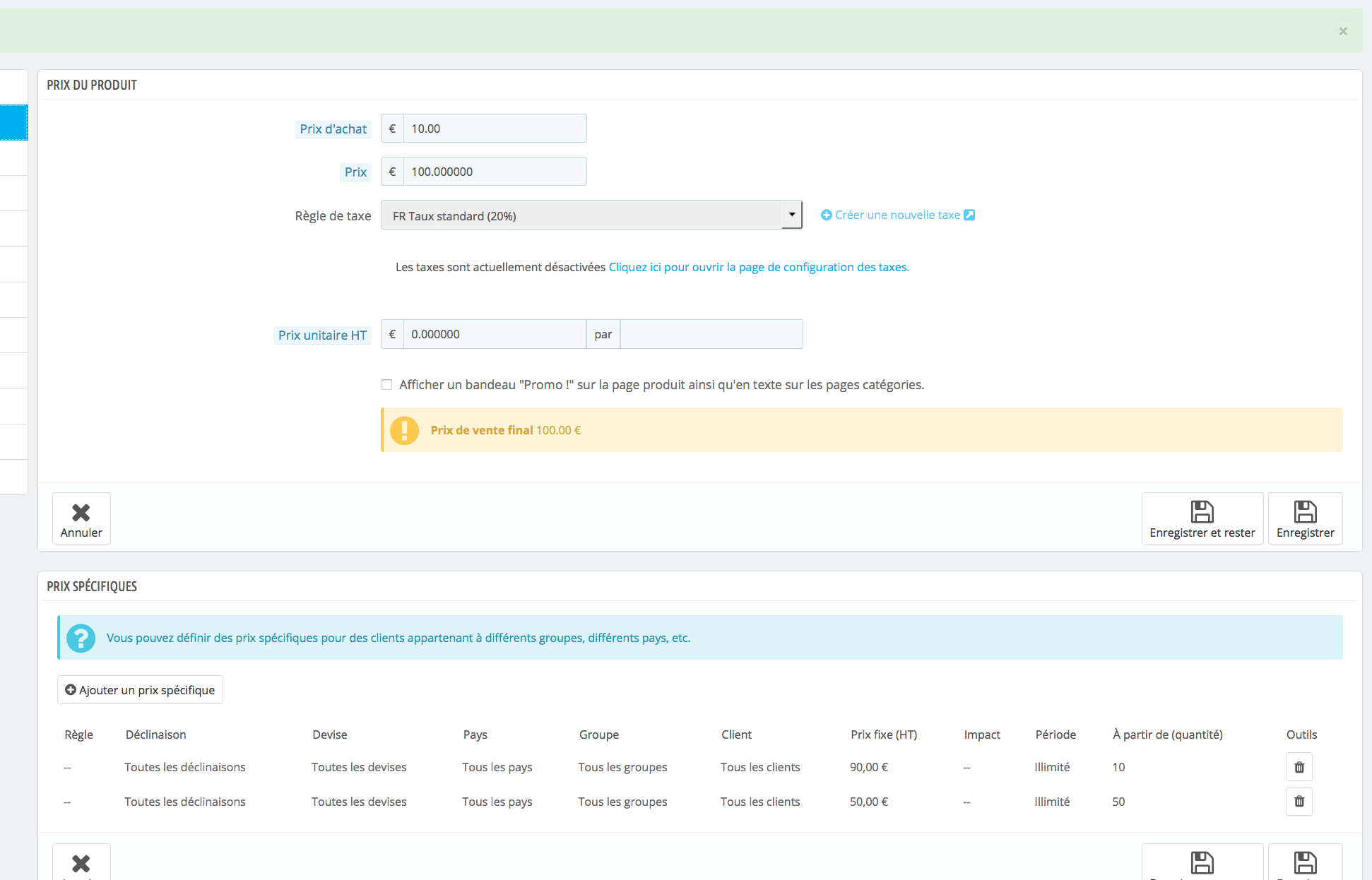Open the tax configuration page link
The width and height of the screenshot is (1372, 880).
click(758, 267)
